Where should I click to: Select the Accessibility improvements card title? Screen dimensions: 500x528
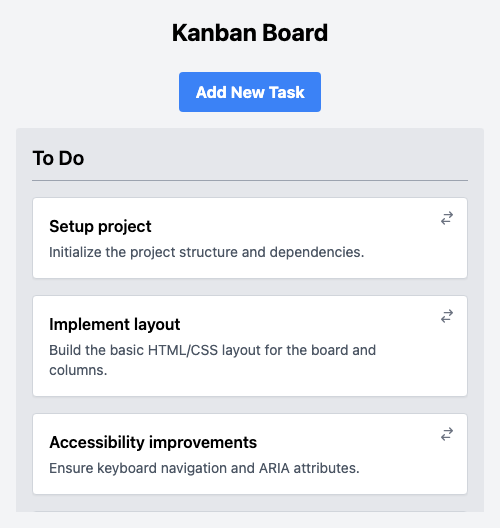tap(153, 442)
